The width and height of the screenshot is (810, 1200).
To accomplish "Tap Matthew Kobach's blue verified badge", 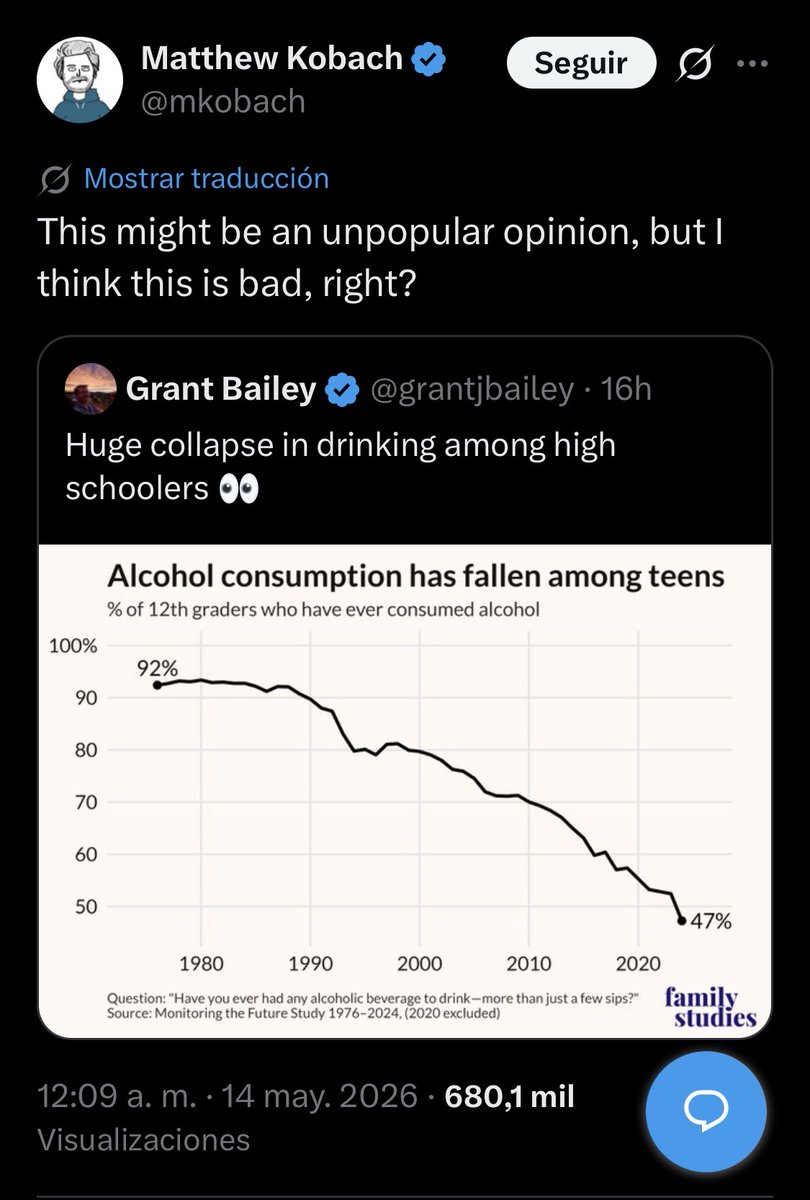I will pos(429,60).
